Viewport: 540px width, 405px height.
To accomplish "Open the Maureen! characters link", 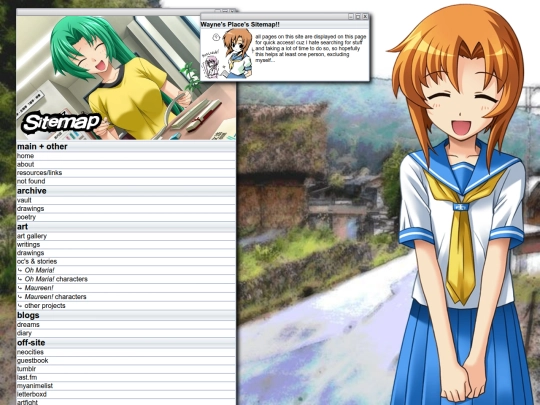I will (x=55, y=297).
